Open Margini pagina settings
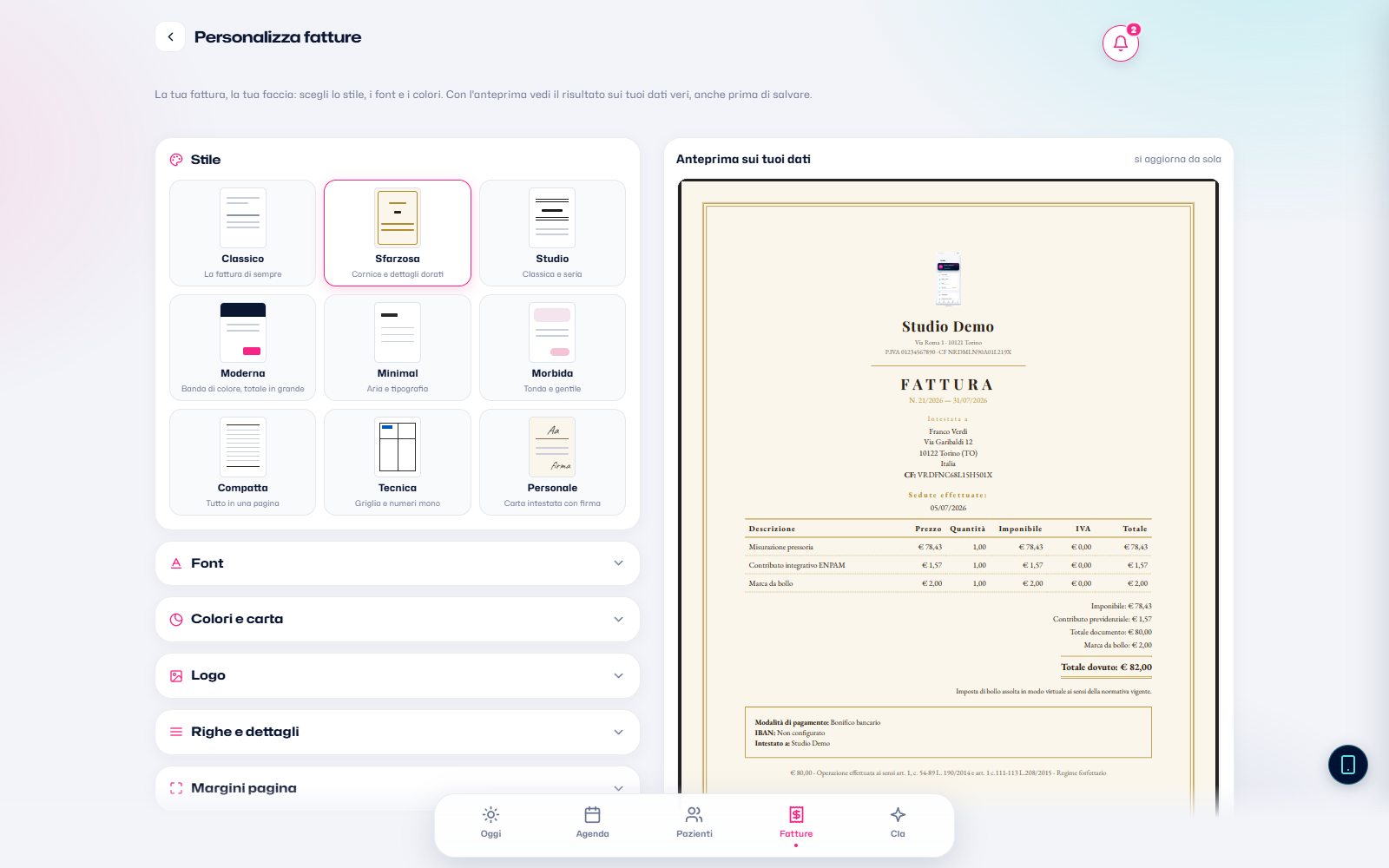Viewport: 1389px width, 868px height. [x=398, y=788]
